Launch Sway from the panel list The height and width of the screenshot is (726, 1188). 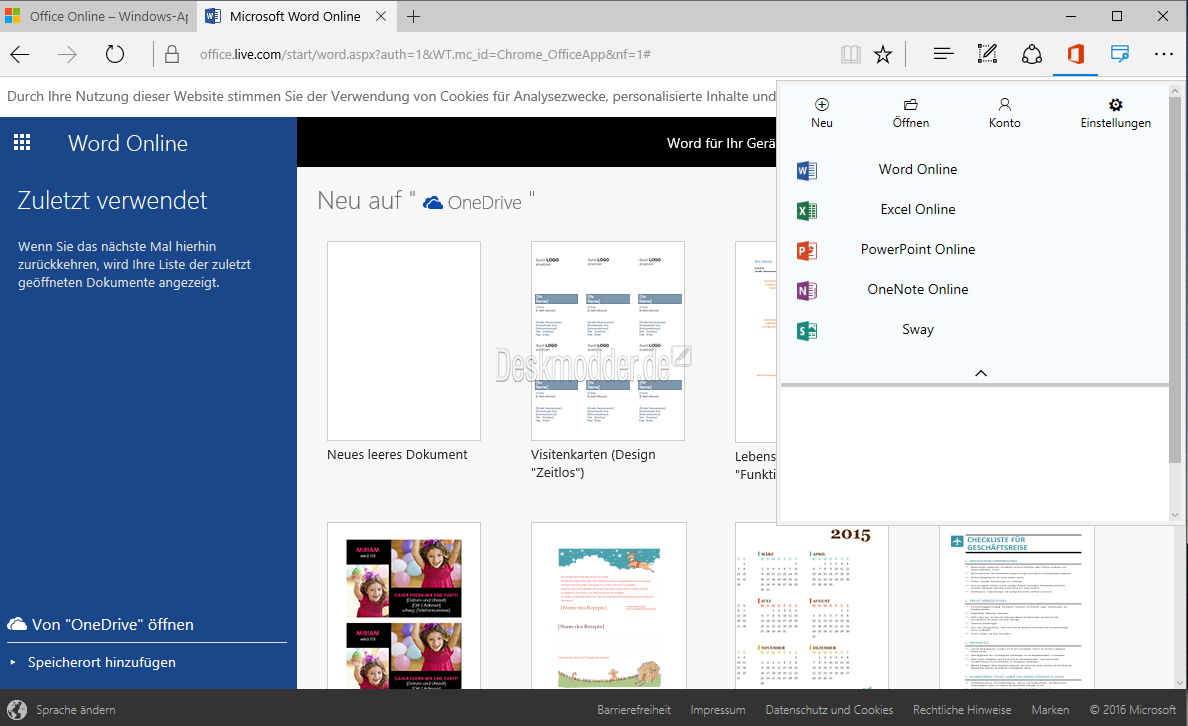tap(918, 330)
